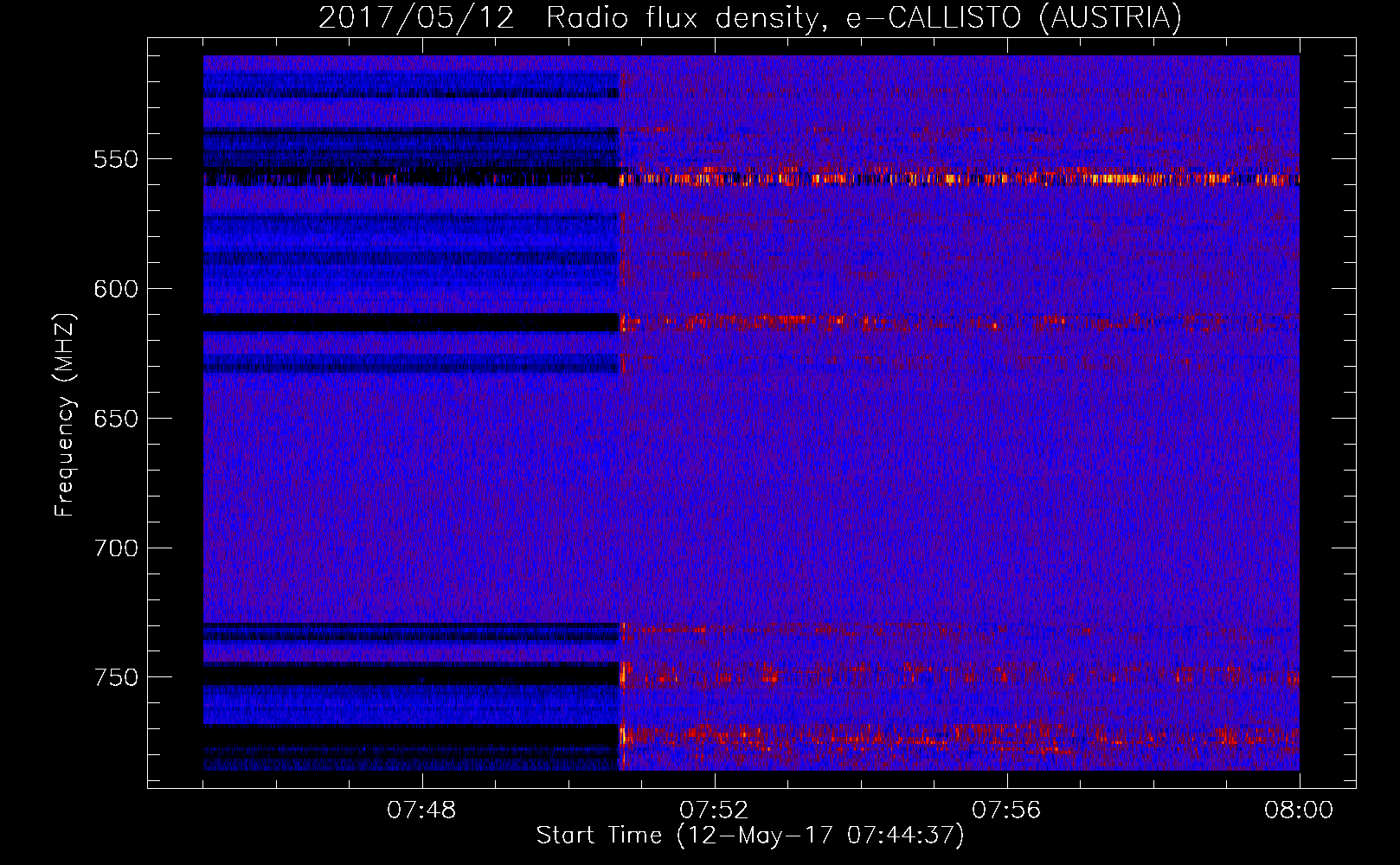Image resolution: width=1400 pixels, height=865 pixels.
Task: Click the 08:00 time tick label
Action: [x=1299, y=811]
